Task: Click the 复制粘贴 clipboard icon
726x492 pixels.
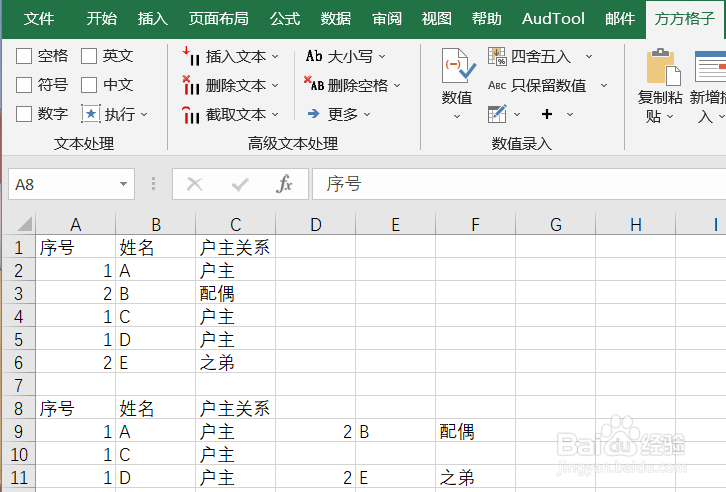Action: pyautogui.click(x=664, y=67)
